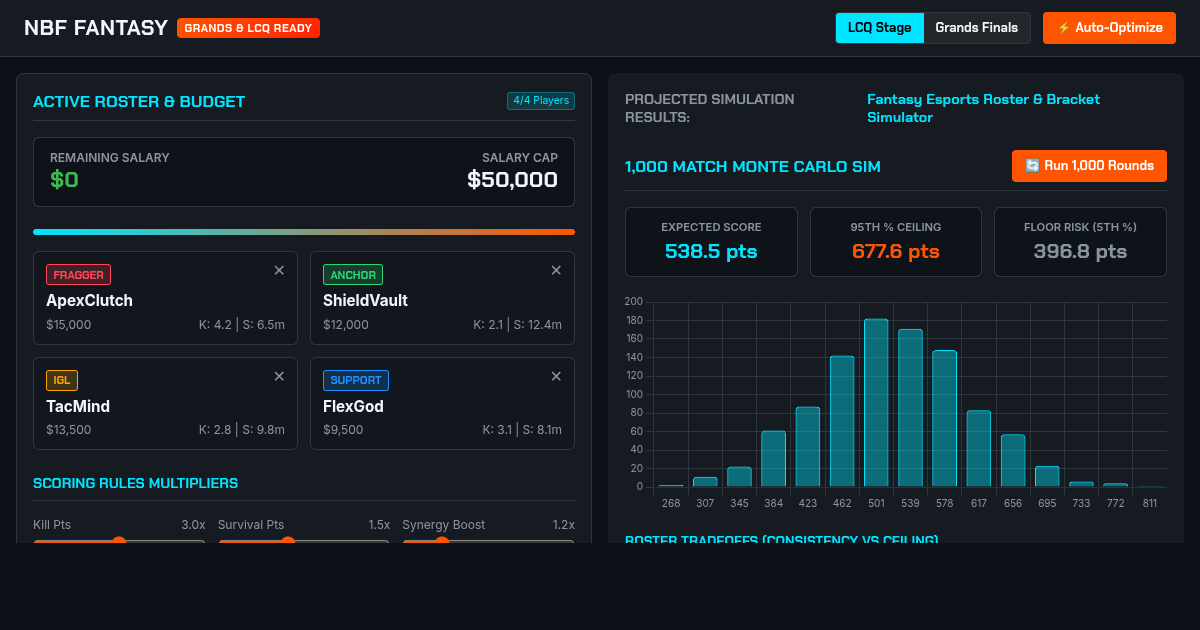This screenshot has width=1200, height=630.
Task: Click the 677.6 pts ceiling value
Action: coord(895,251)
